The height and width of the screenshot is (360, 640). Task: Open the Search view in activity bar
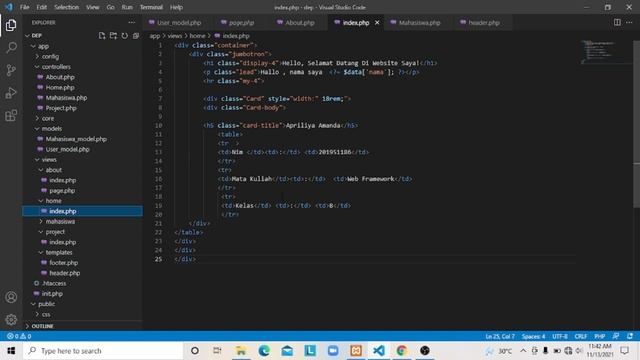11,47
